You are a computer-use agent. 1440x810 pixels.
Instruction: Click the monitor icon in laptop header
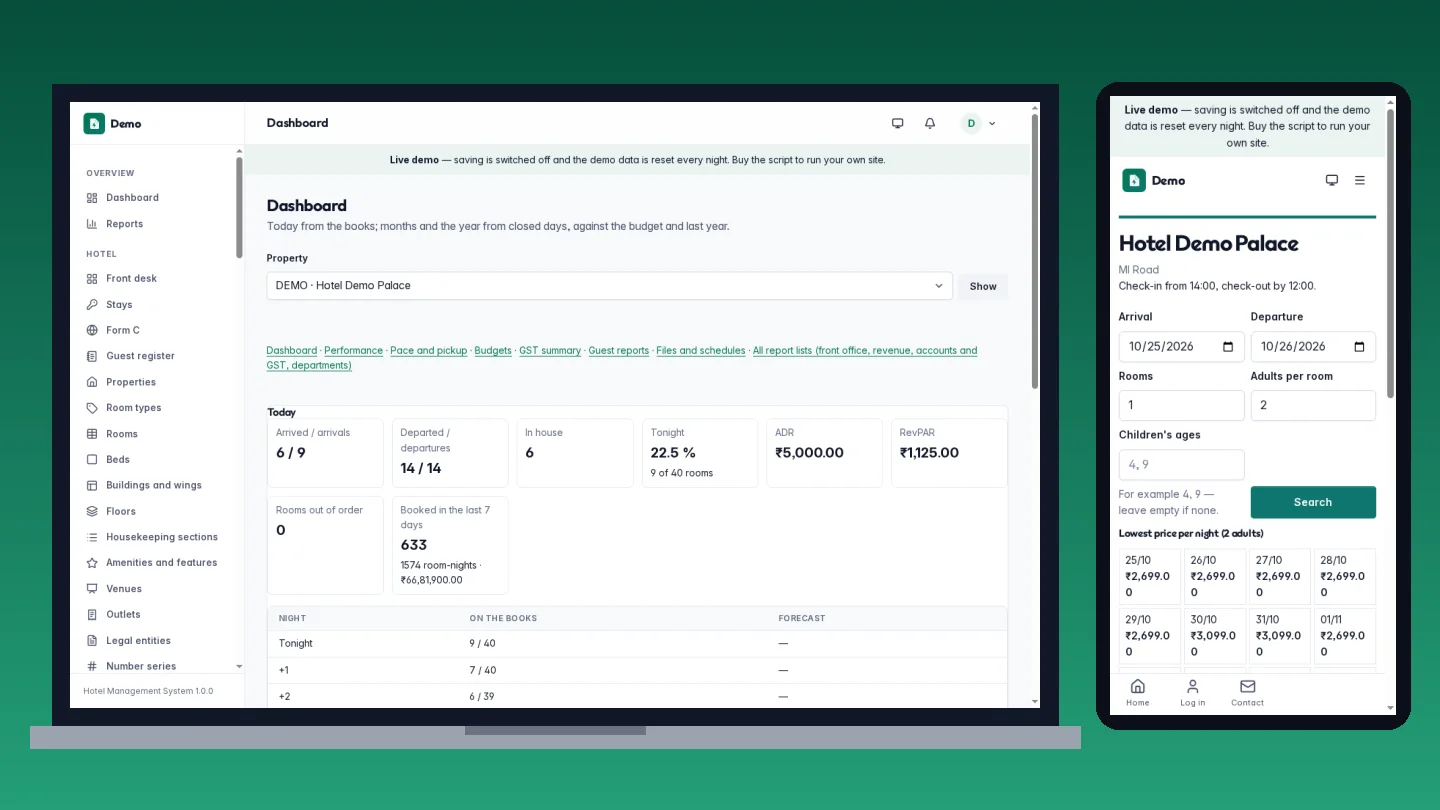coord(897,123)
